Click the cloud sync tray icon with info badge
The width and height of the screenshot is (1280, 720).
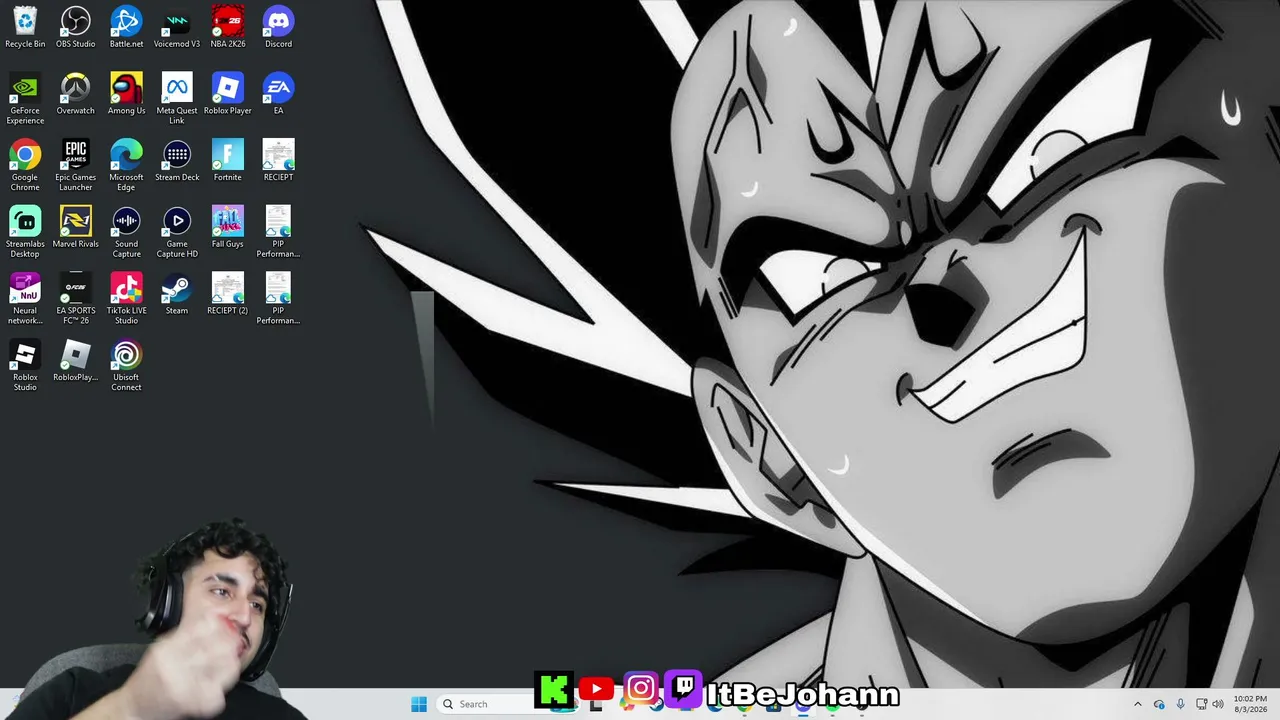click(1159, 704)
